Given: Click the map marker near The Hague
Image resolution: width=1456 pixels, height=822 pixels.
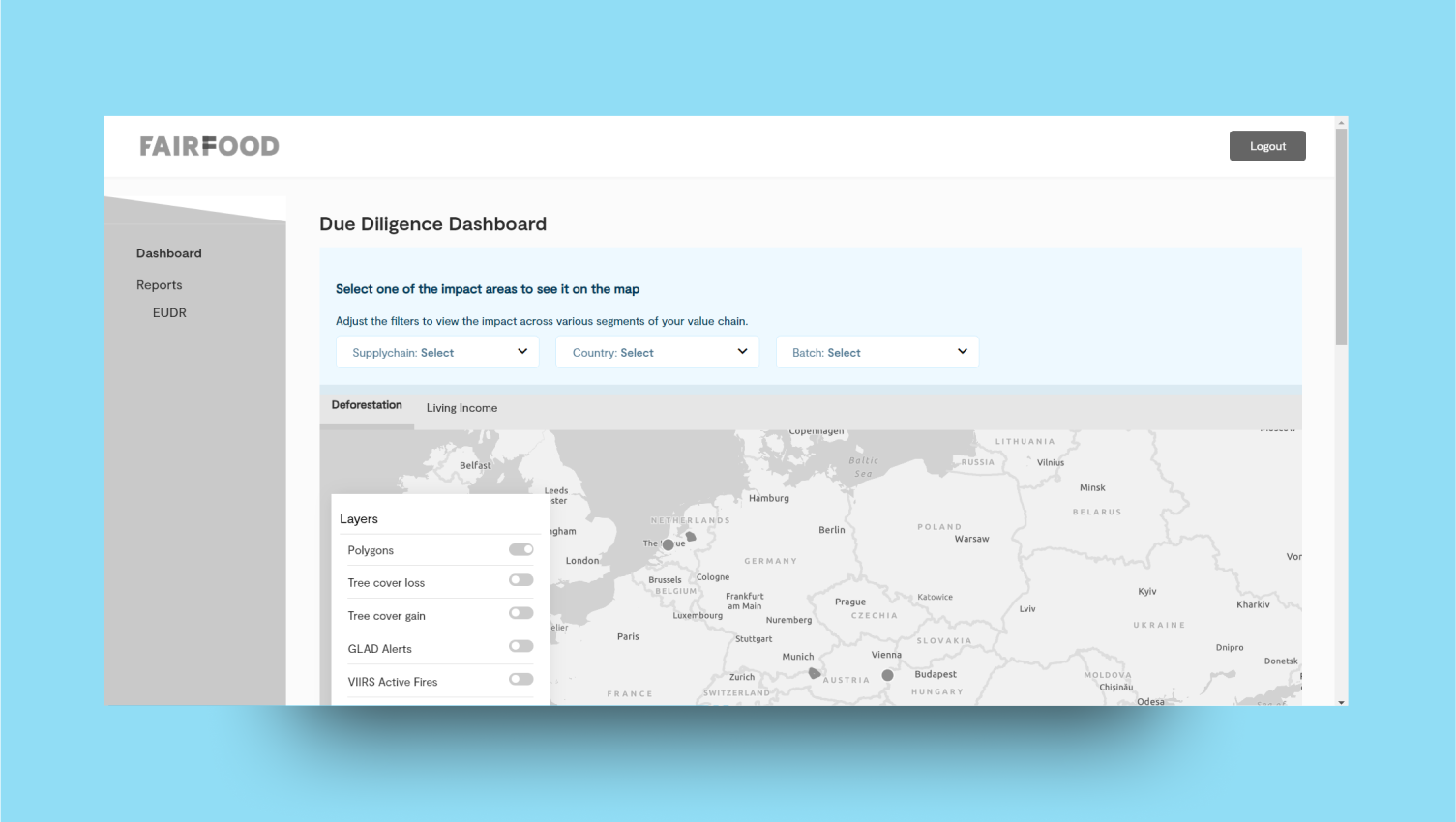Looking at the screenshot, I should tap(668, 544).
